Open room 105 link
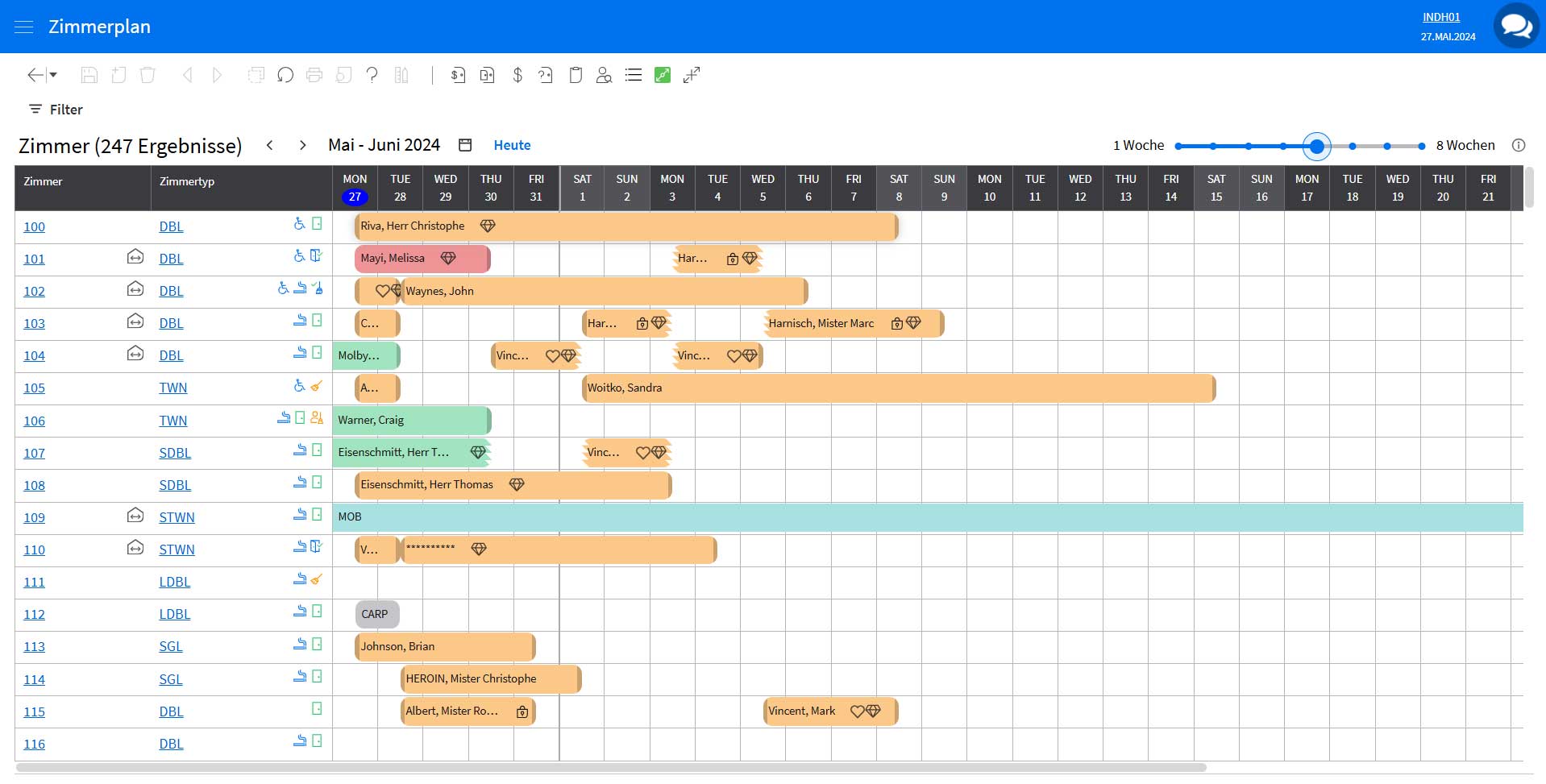Image resolution: width=1546 pixels, height=784 pixels. pos(34,388)
